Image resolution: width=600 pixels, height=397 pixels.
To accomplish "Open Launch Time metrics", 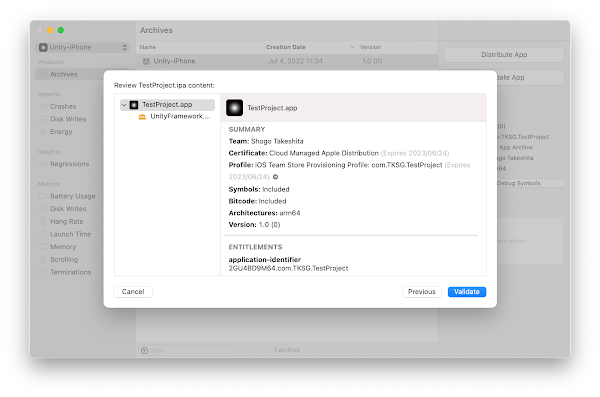I will [70, 234].
